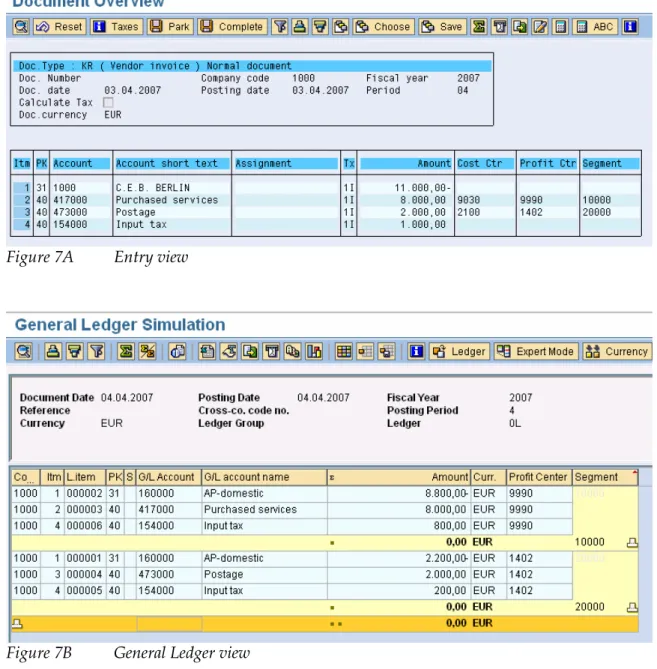Set filter via funnel icon in Document Overview toolbar
This screenshot has height=669, width=657.
[280, 27]
